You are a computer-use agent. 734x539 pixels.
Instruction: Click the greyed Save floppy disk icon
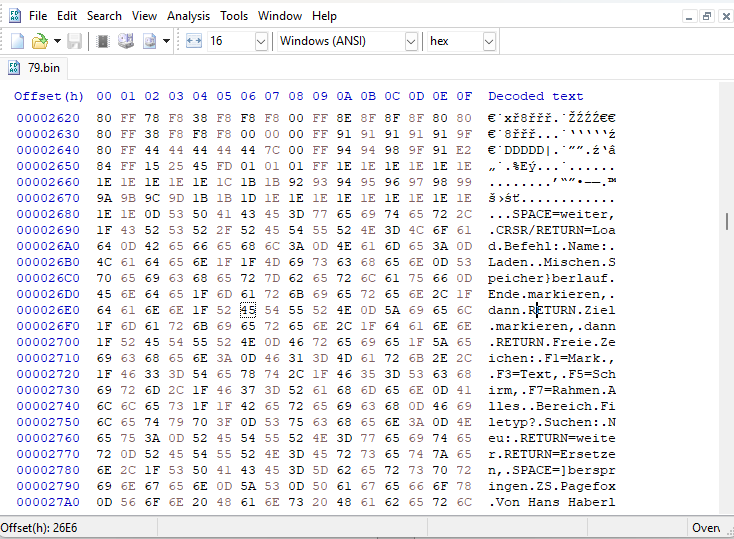74,41
